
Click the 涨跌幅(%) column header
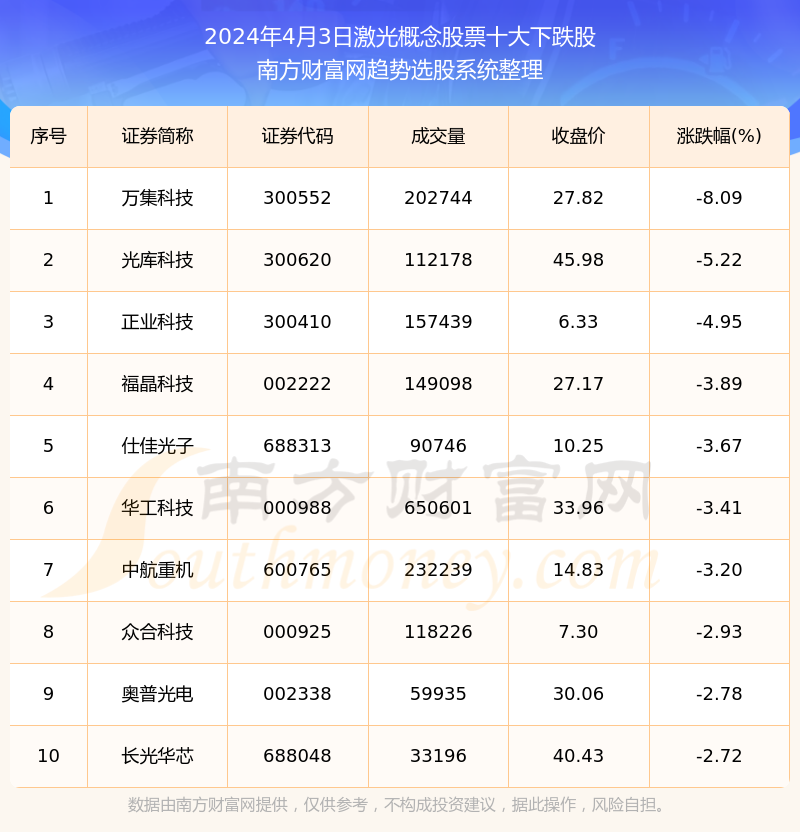point(719,136)
